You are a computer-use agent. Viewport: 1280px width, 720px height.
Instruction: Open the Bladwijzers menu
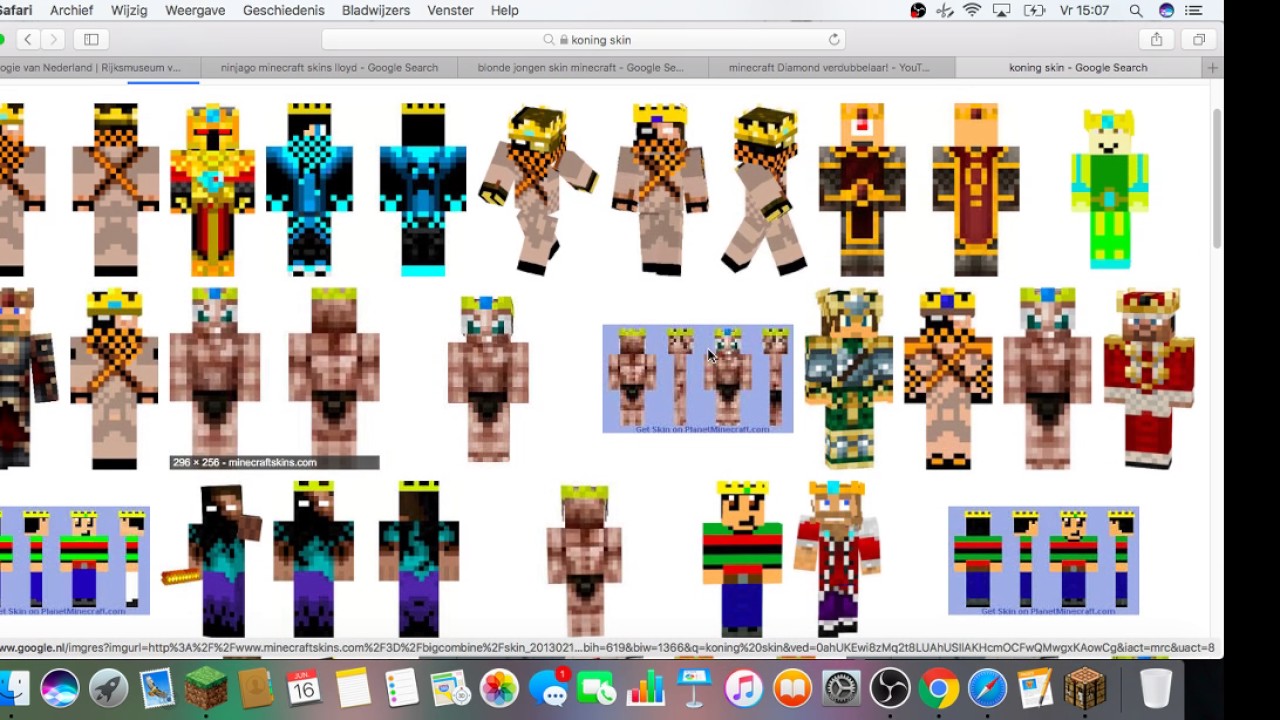pyautogui.click(x=376, y=10)
